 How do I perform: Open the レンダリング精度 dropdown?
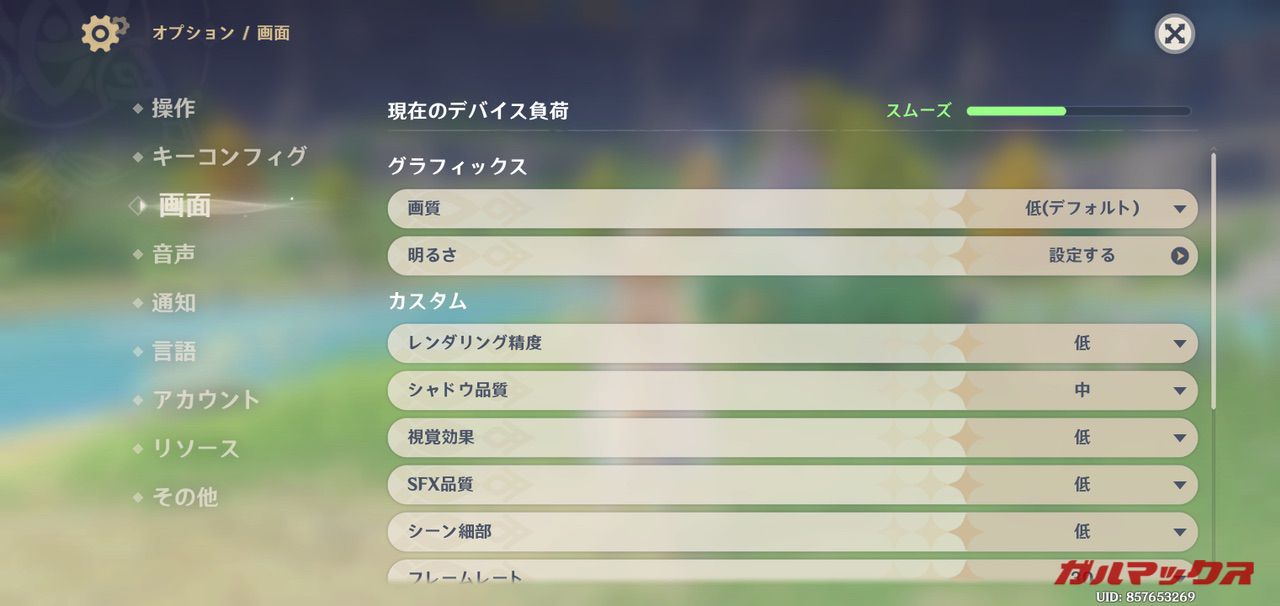coord(1180,344)
